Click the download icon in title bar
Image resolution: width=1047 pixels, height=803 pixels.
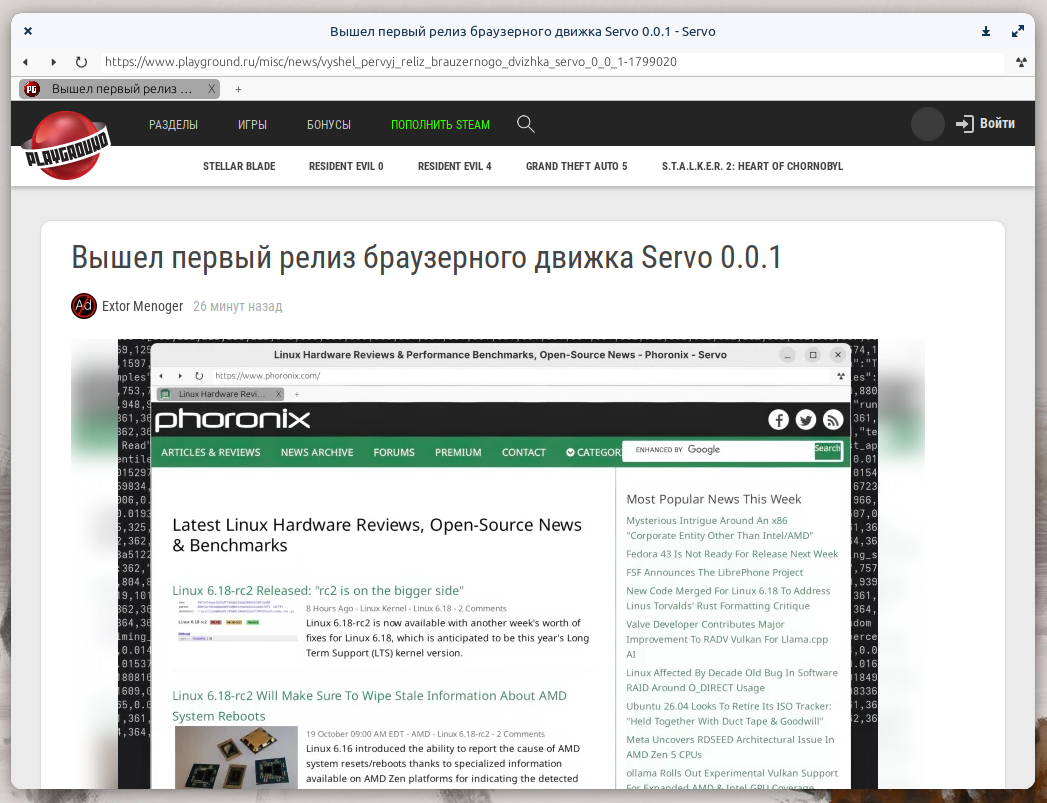tap(986, 32)
